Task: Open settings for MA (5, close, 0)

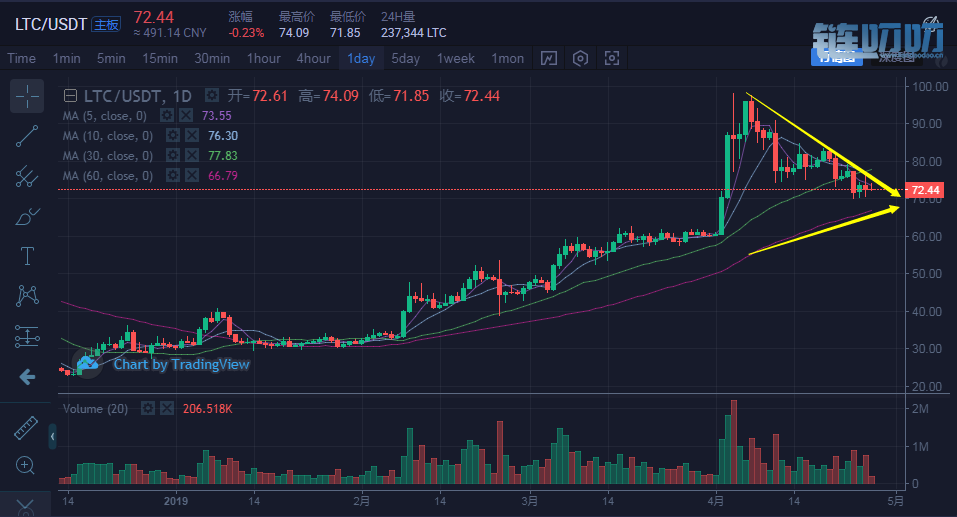Action: click(167, 115)
